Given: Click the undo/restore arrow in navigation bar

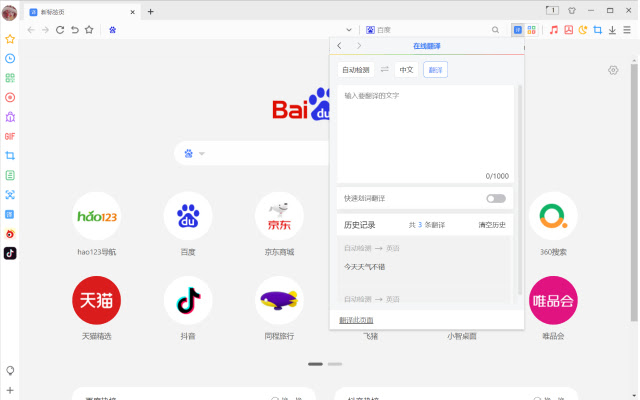Looking at the screenshot, I should pyautogui.click(x=75, y=30).
